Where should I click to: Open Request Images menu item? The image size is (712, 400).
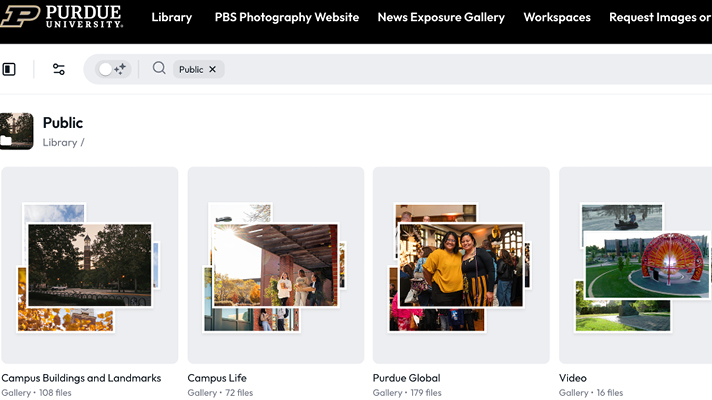point(660,17)
